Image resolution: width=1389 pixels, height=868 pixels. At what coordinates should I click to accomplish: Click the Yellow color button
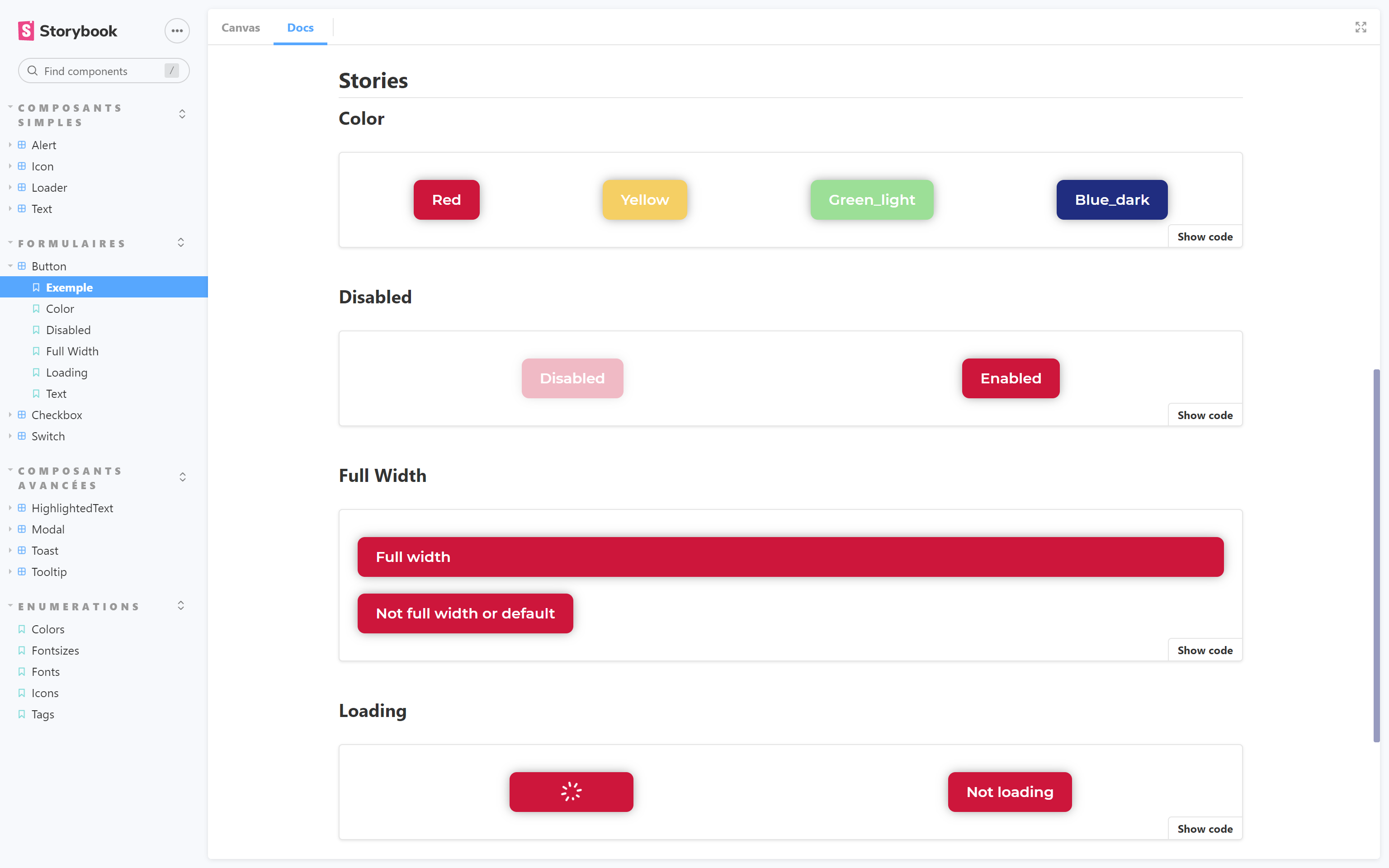pos(645,200)
